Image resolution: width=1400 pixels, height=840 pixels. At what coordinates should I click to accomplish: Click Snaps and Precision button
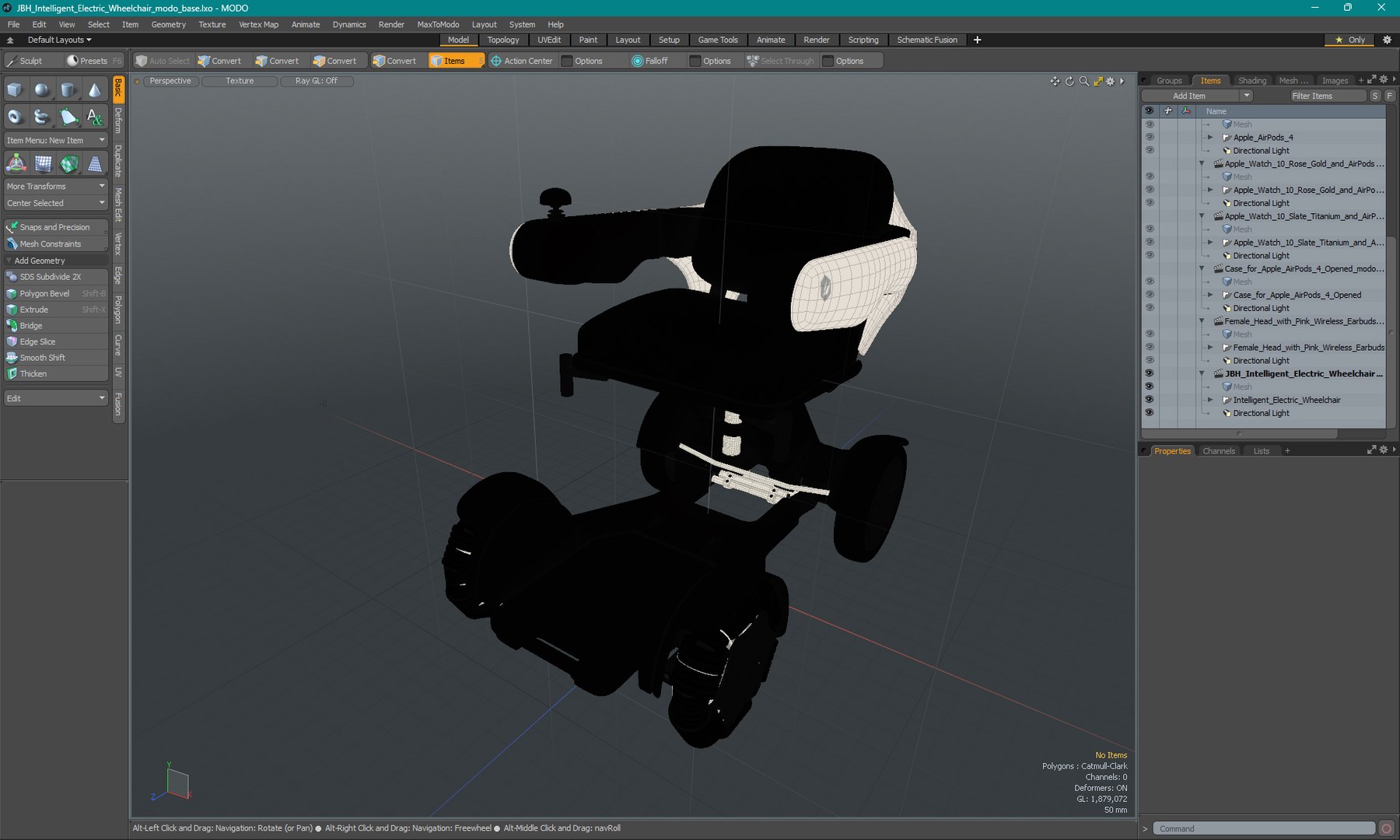[x=56, y=227]
